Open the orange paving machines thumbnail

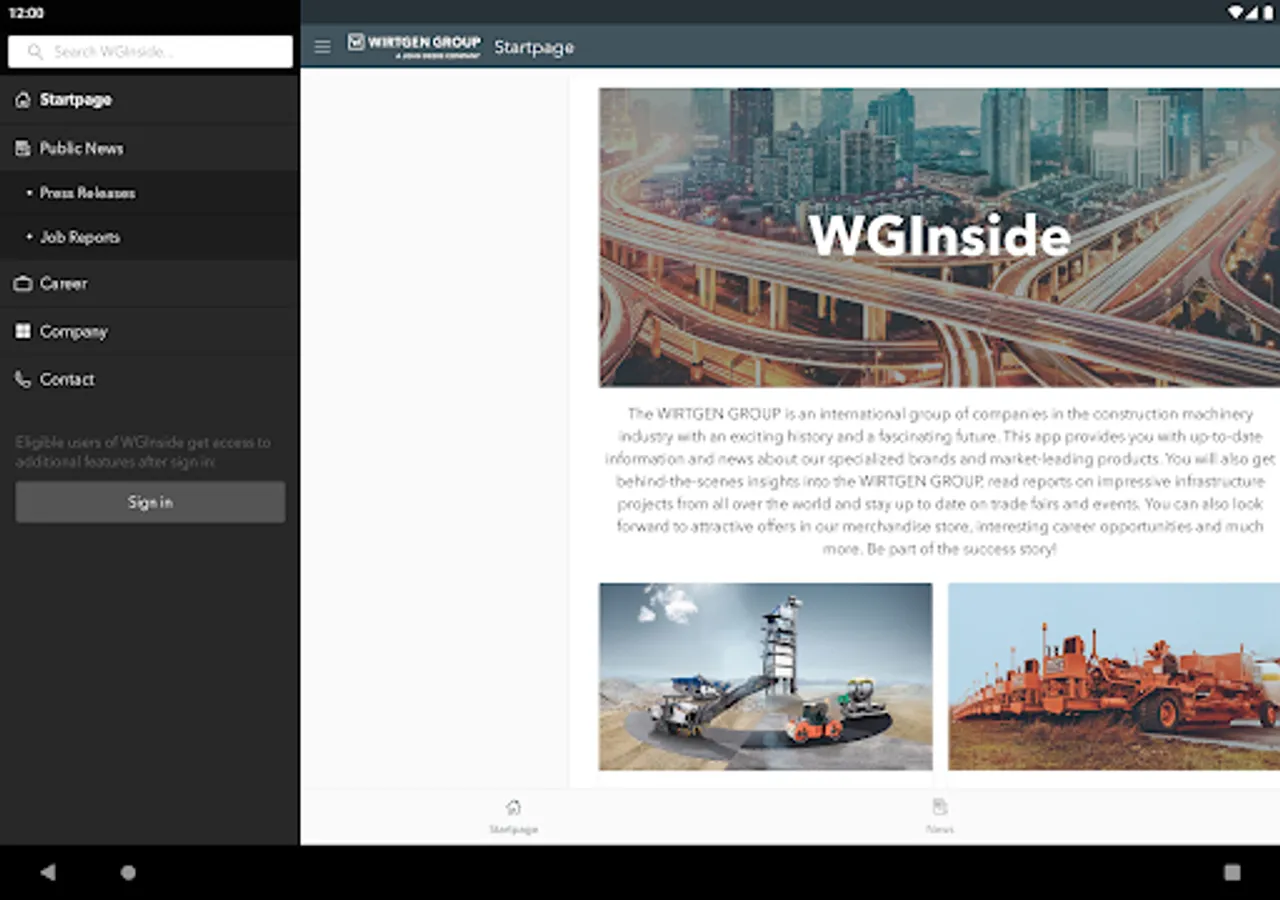[1114, 677]
